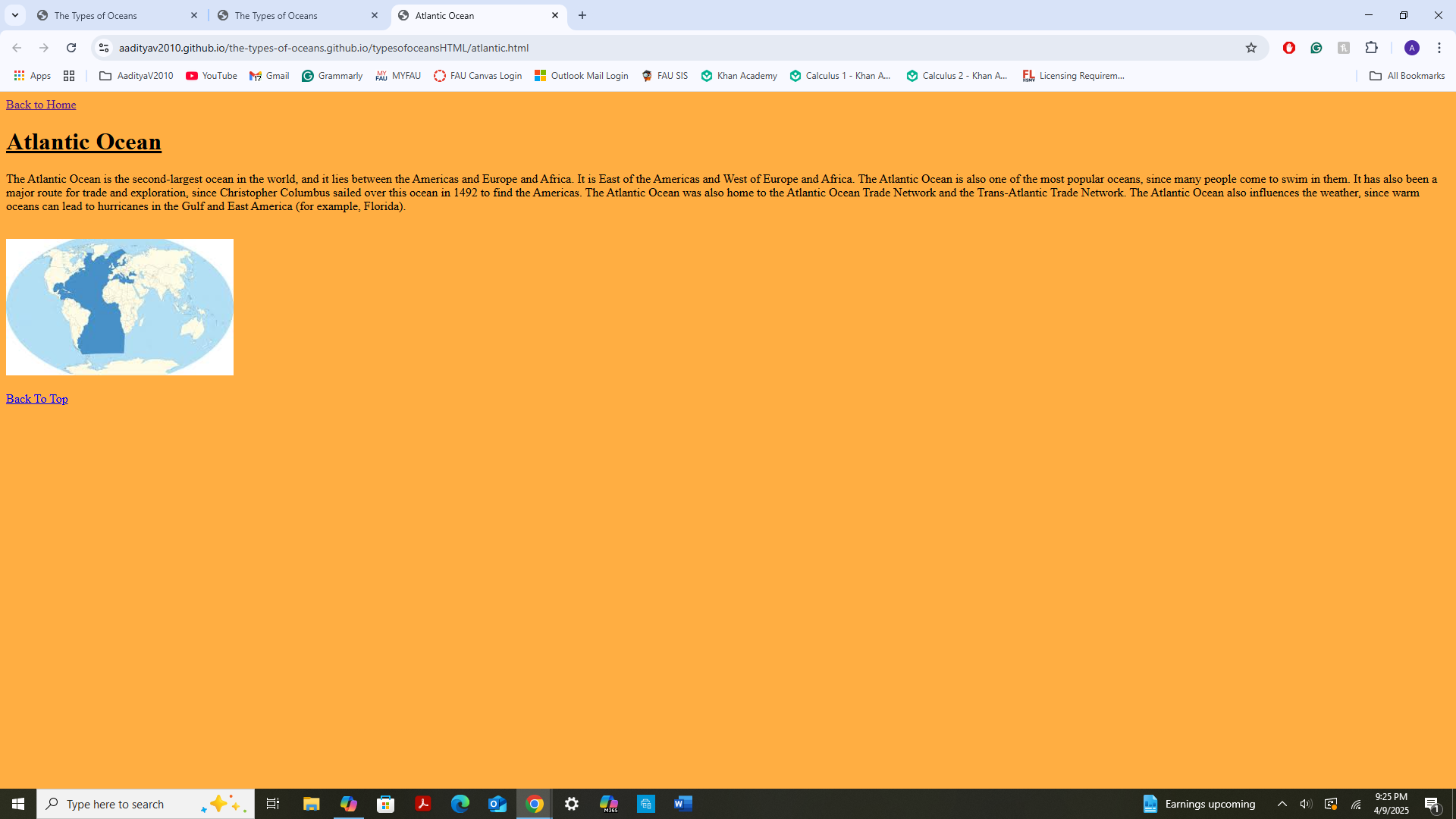This screenshot has height=819, width=1456.
Task: Open a new browser tab
Action: coord(582,15)
